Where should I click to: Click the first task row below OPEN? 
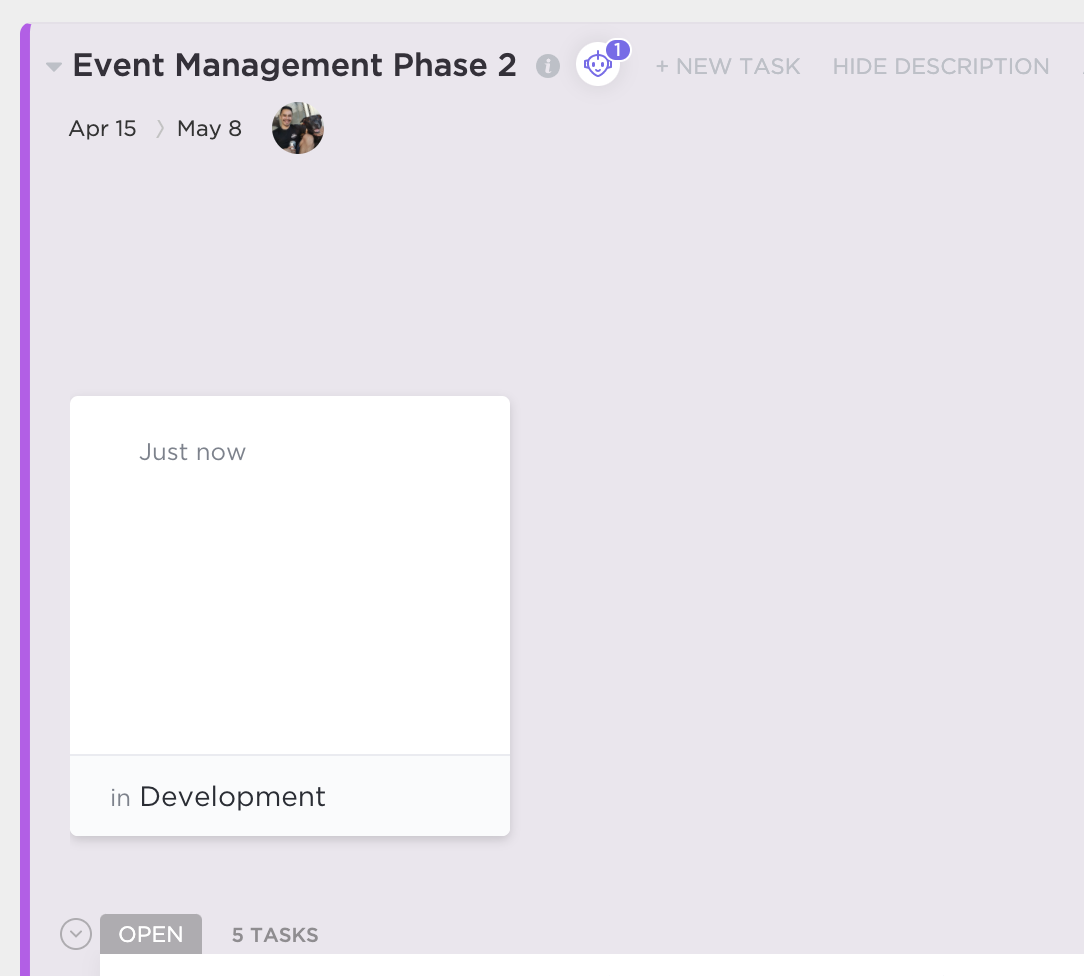coord(590,966)
